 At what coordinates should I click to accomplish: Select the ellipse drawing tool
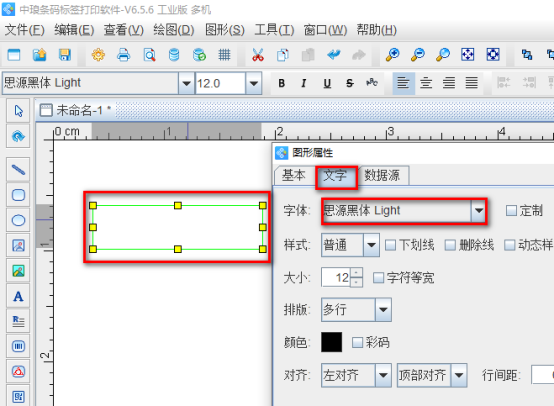point(18,220)
